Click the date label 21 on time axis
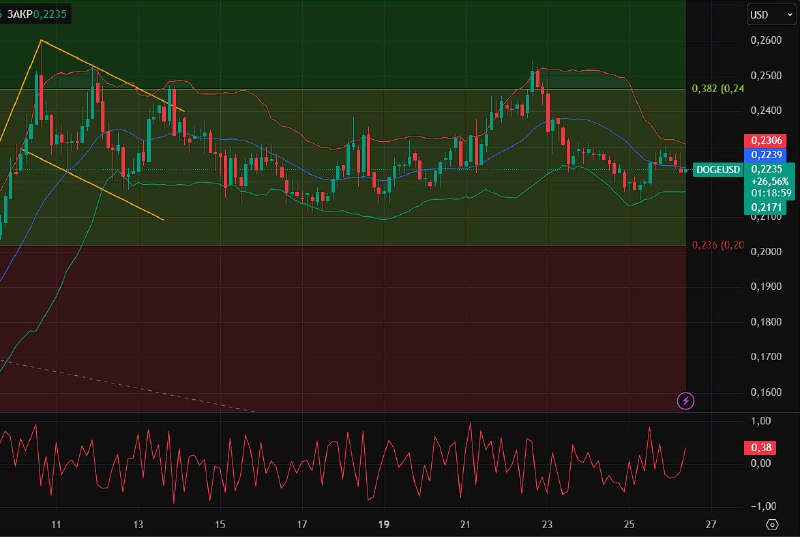800x537 pixels. (465, 524)
